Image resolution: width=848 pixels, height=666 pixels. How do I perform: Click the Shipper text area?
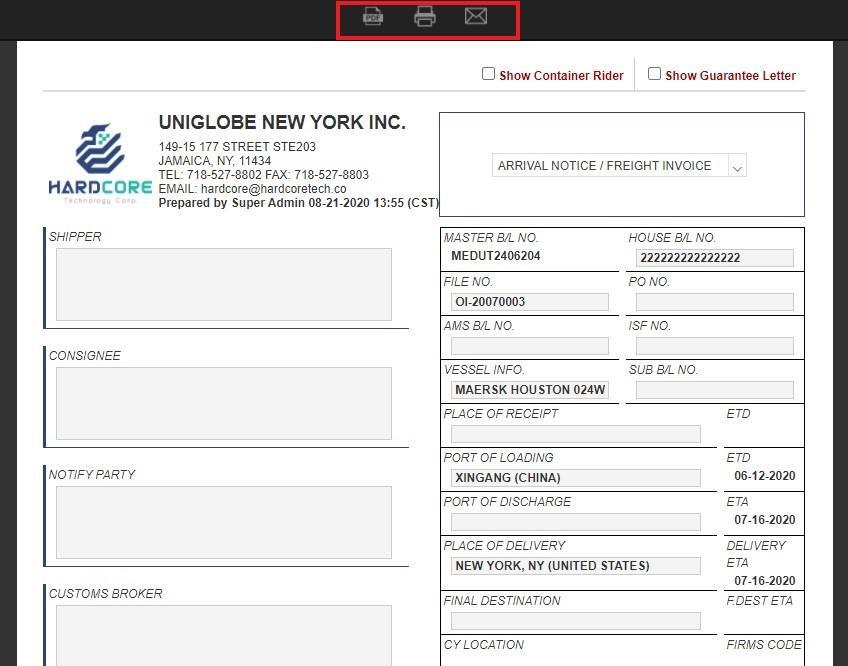(223, 285)
